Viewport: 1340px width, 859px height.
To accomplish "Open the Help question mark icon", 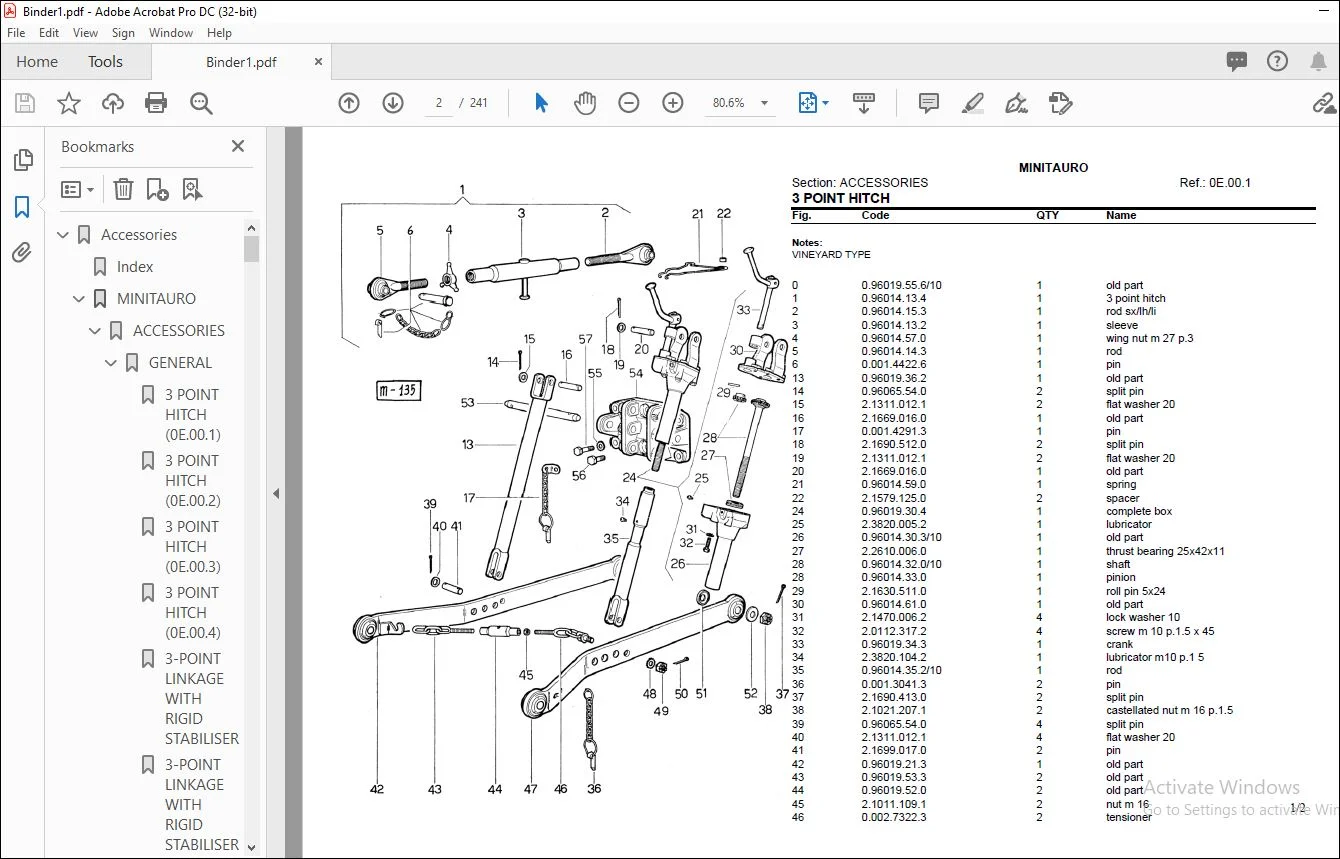I will click(1277, 62).
